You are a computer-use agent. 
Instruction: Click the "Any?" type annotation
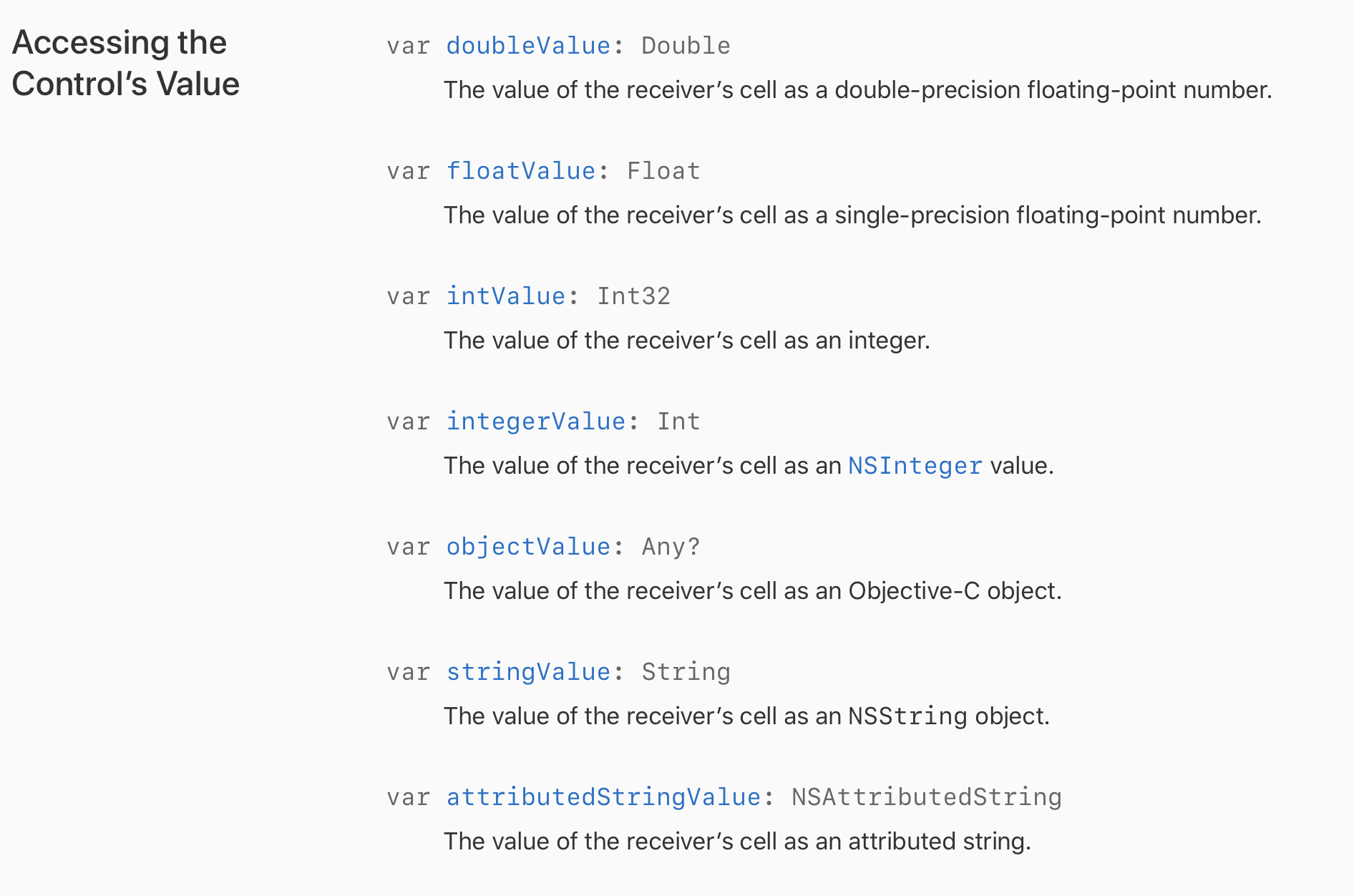[x=671, y=547]
